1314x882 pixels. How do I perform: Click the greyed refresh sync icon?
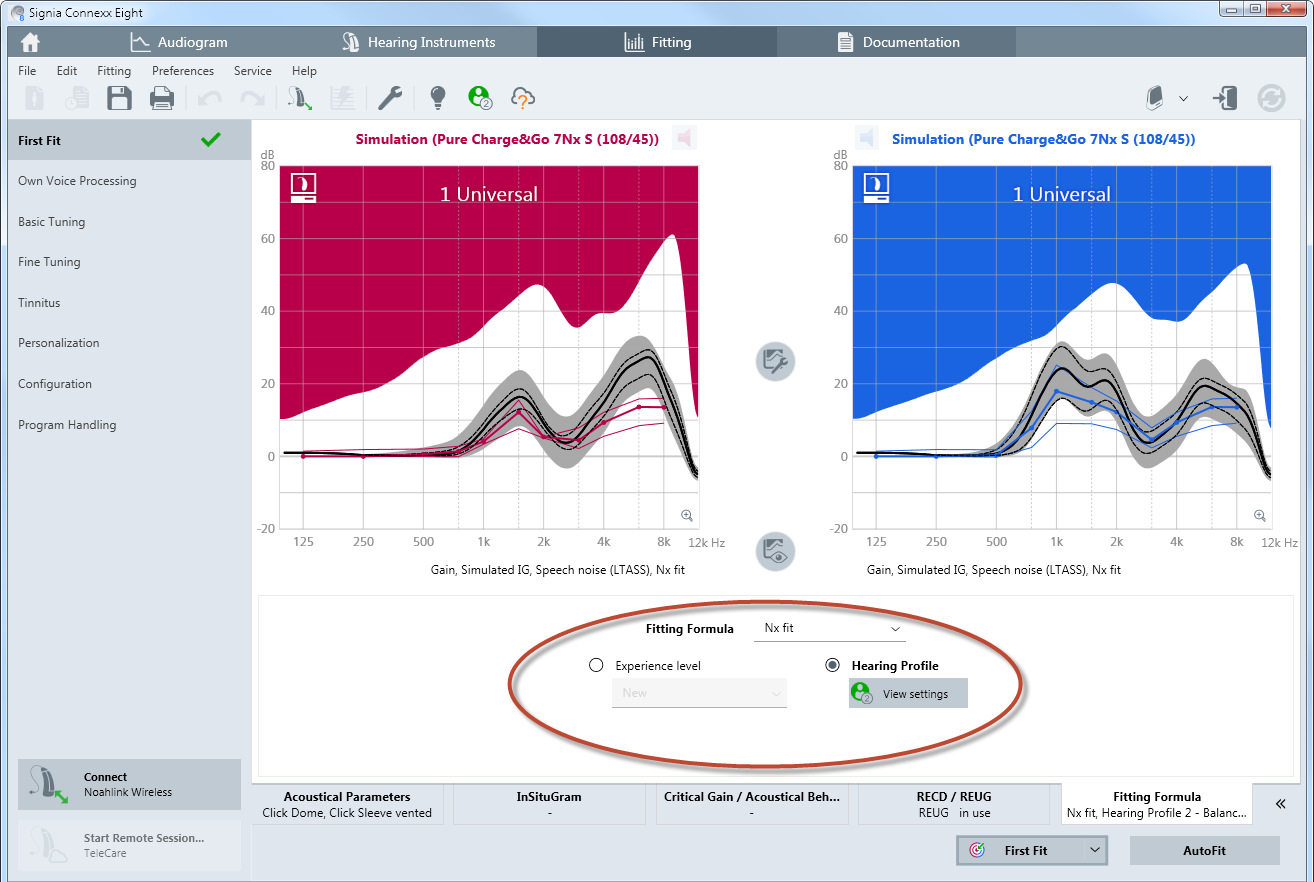pos(1271,98)
